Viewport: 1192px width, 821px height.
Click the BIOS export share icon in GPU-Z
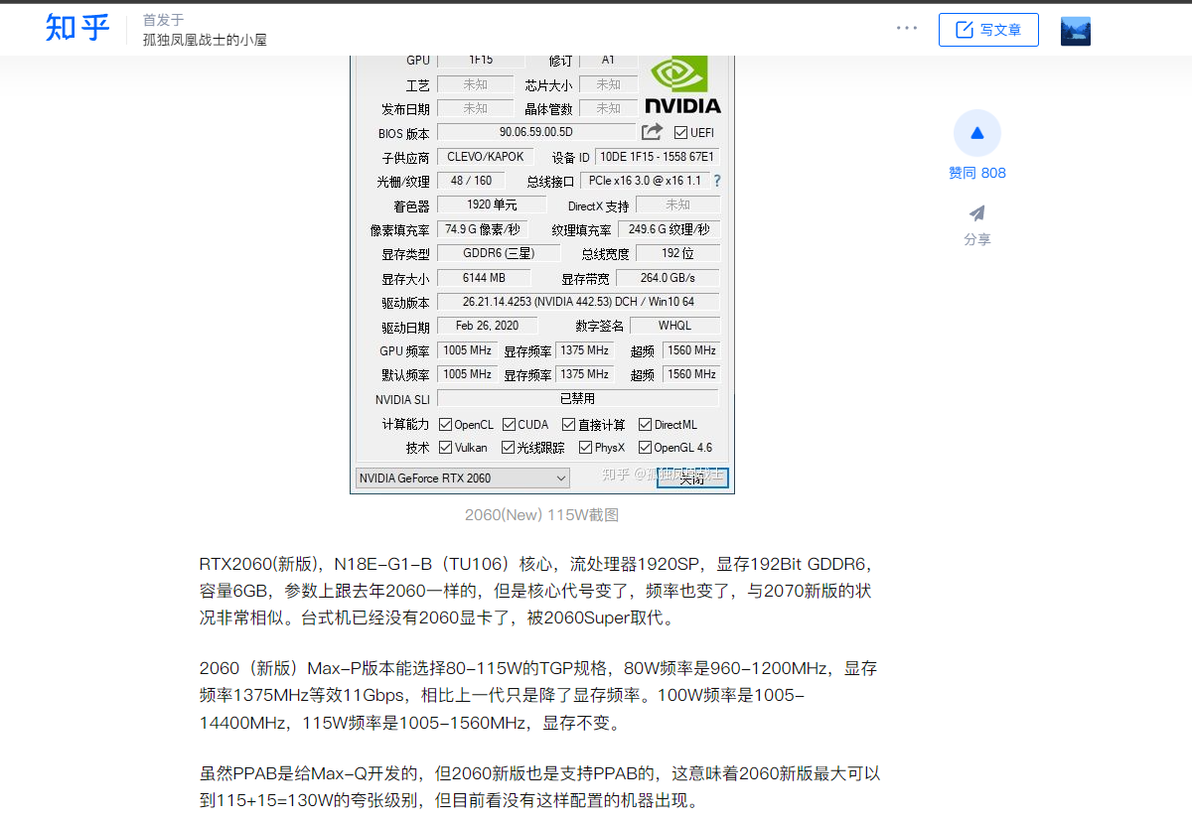(651, 132)
